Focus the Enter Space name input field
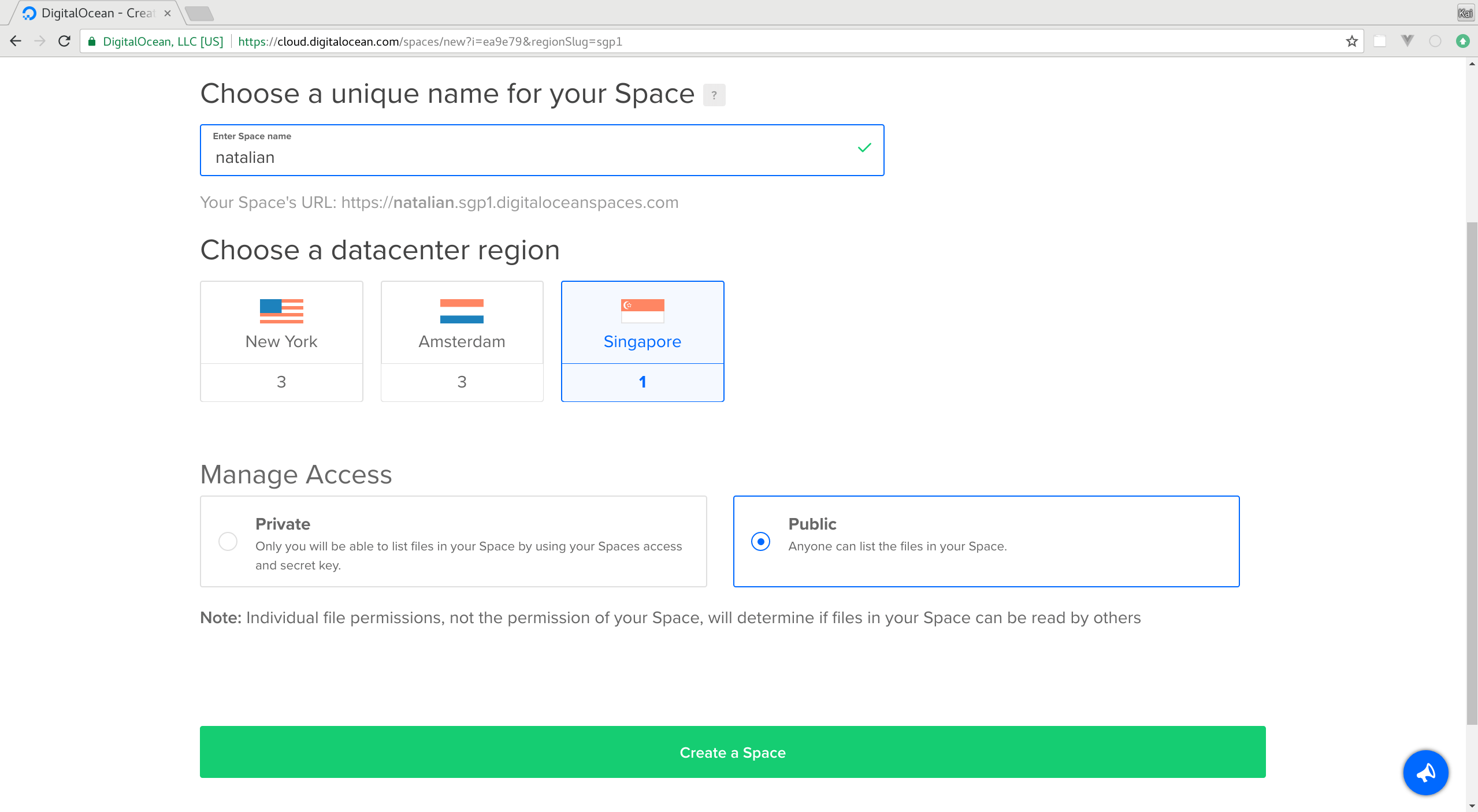The image size is (1478, 812). point(542,150)
